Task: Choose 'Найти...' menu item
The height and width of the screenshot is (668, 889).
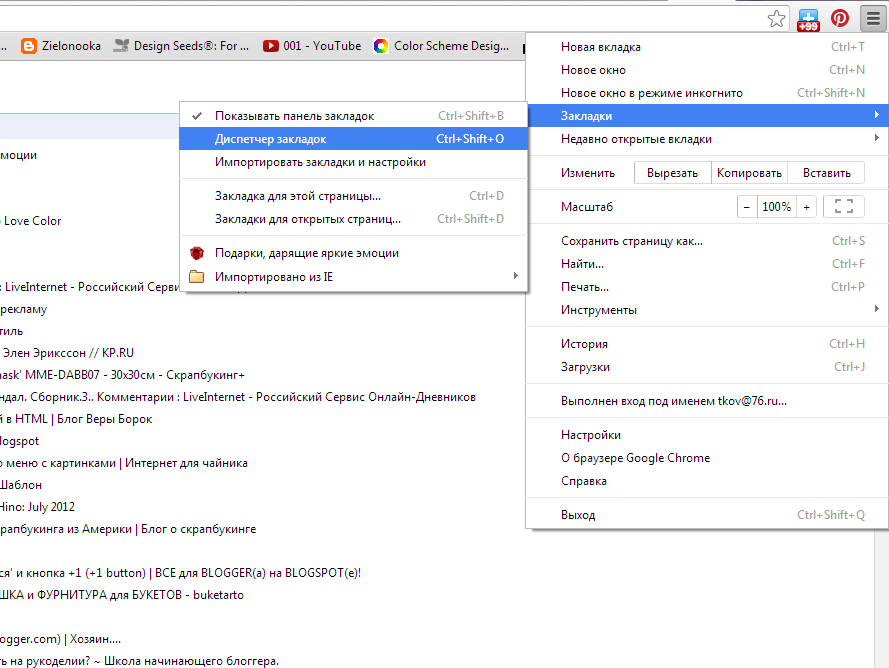Action: click(706, 264)
